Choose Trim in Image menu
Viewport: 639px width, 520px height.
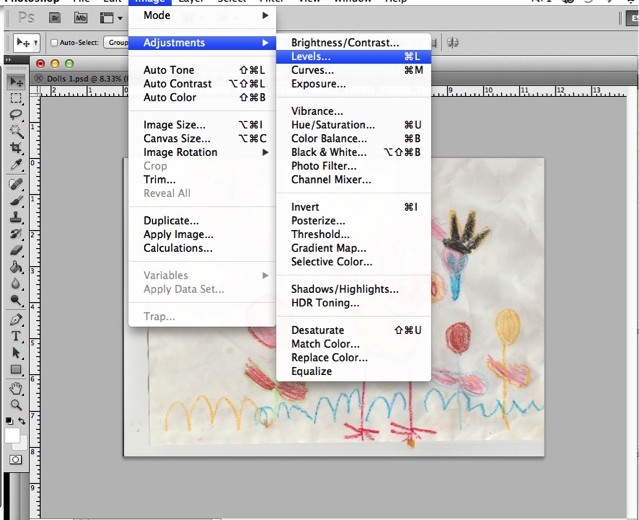[x=202, y=180]
